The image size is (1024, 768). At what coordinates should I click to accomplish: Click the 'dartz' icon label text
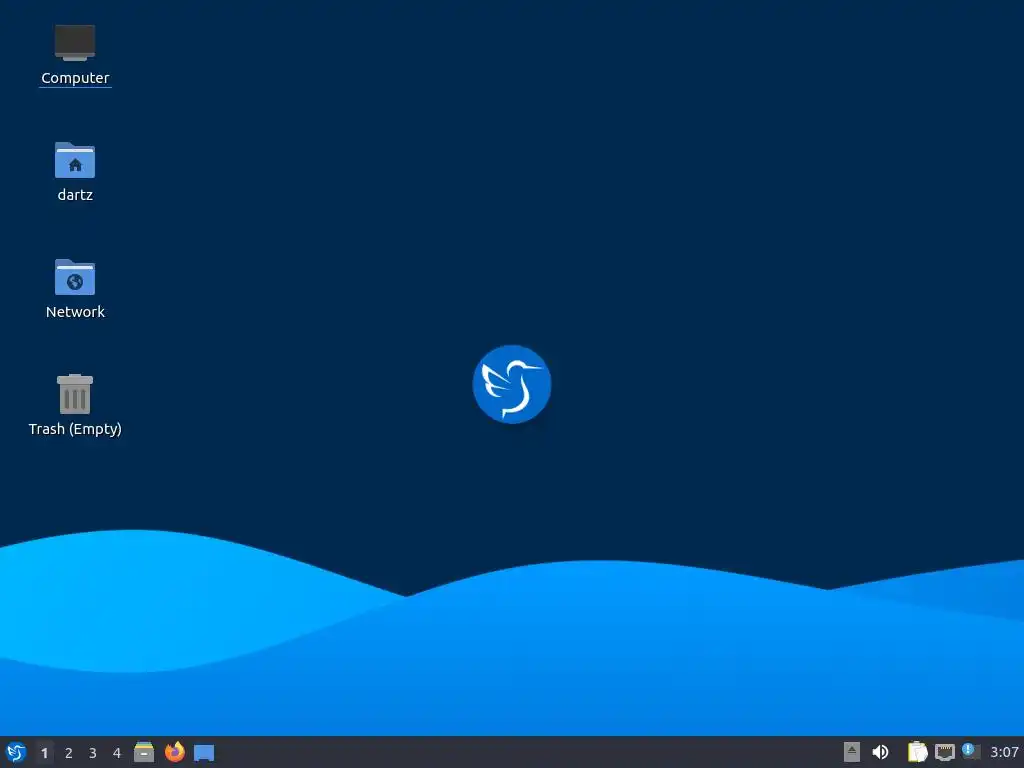click(75, 195)
